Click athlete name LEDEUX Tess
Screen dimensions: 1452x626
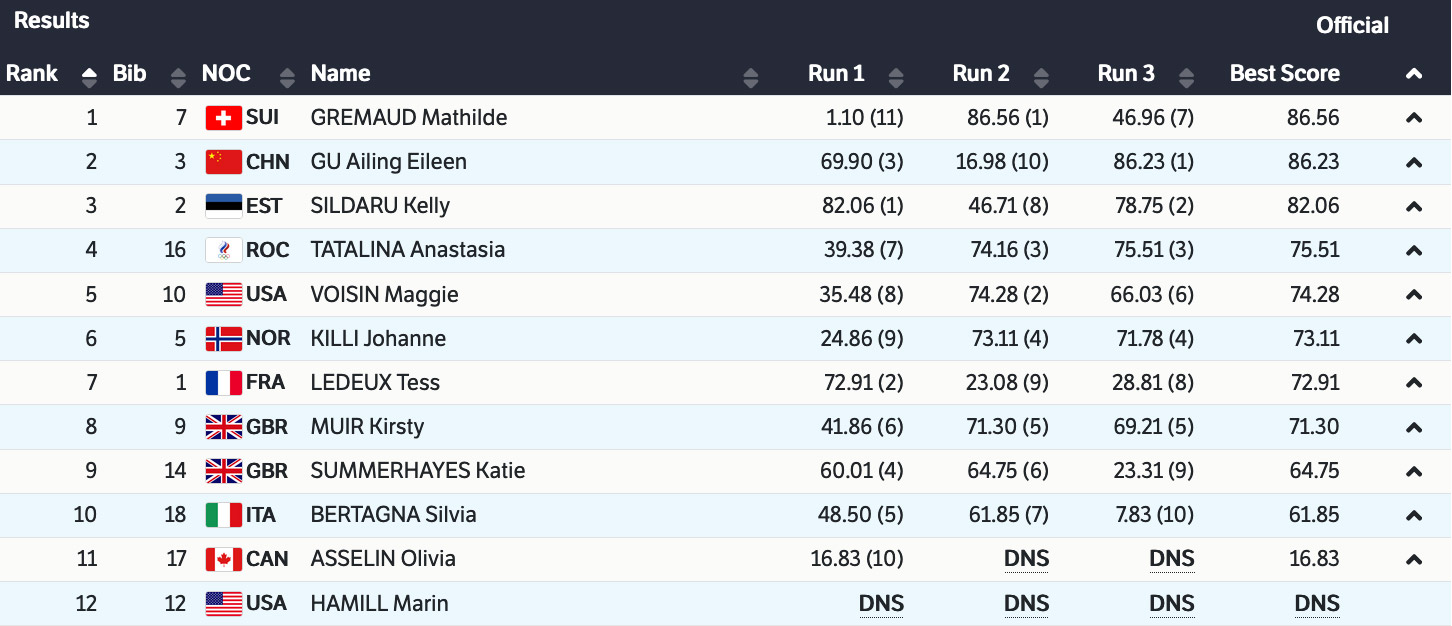[x=375, y=382]
